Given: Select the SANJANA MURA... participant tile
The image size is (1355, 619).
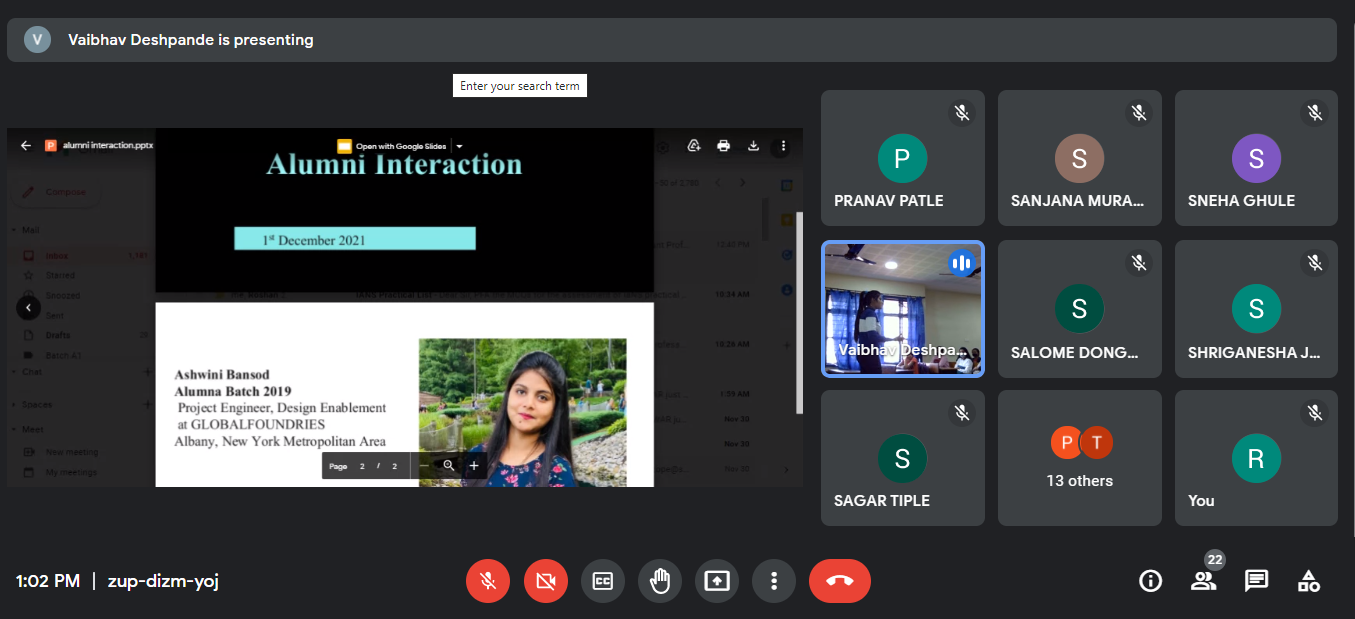Looking at the screenshot, I should 1080,158.
